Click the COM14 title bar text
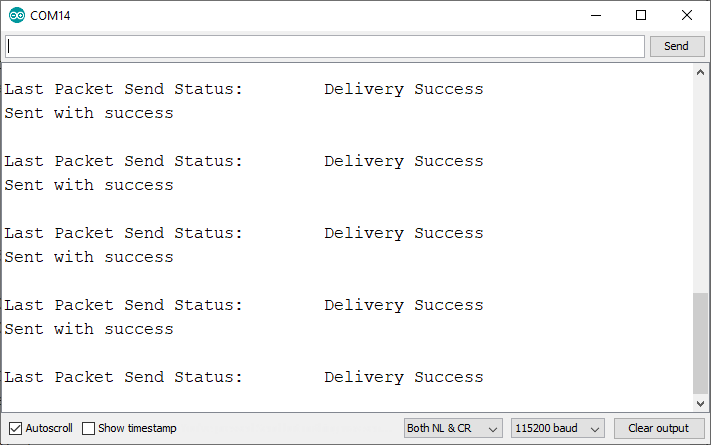The image size is (711, 445). 51,16
